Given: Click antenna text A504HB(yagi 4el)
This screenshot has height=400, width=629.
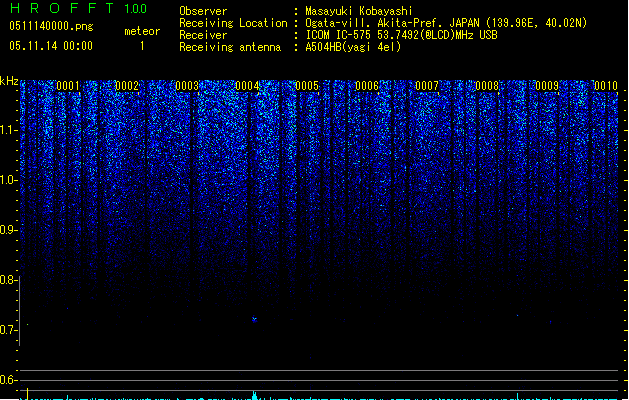Looking at the screenshot, I should [x=353, y=47].
